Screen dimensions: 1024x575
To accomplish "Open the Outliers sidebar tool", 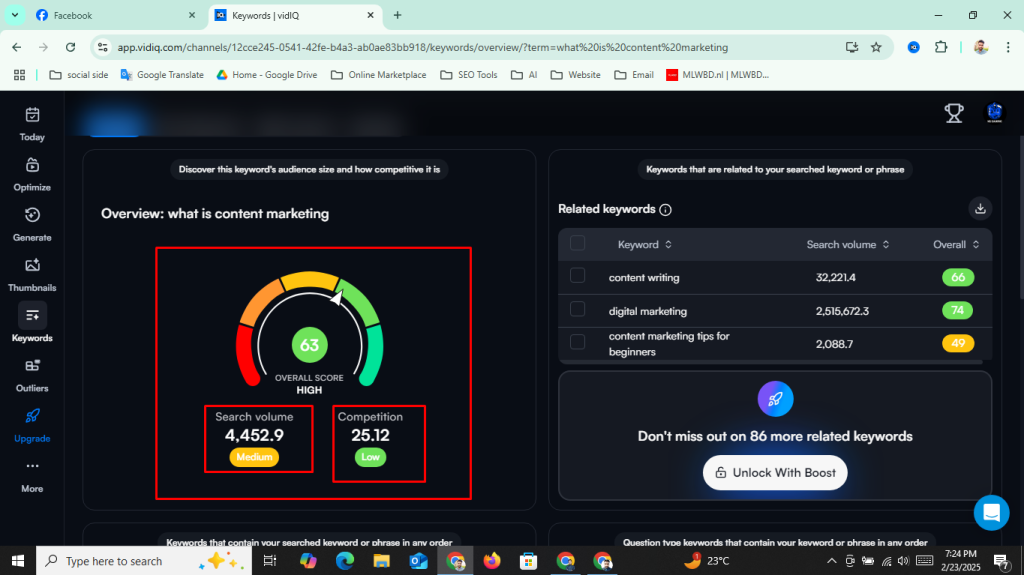I will (32, 376).
